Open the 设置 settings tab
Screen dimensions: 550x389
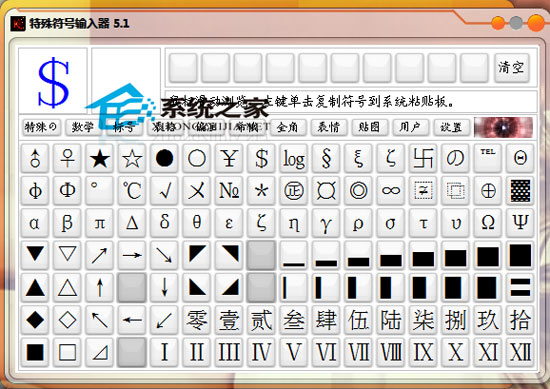(451, 127)
